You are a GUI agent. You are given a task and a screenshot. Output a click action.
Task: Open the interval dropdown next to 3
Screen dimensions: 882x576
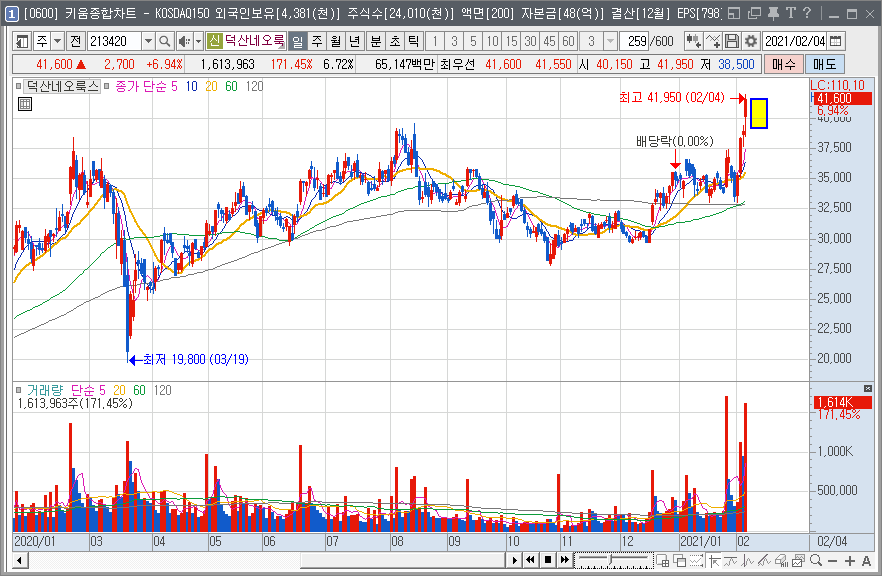click(610, 41)
